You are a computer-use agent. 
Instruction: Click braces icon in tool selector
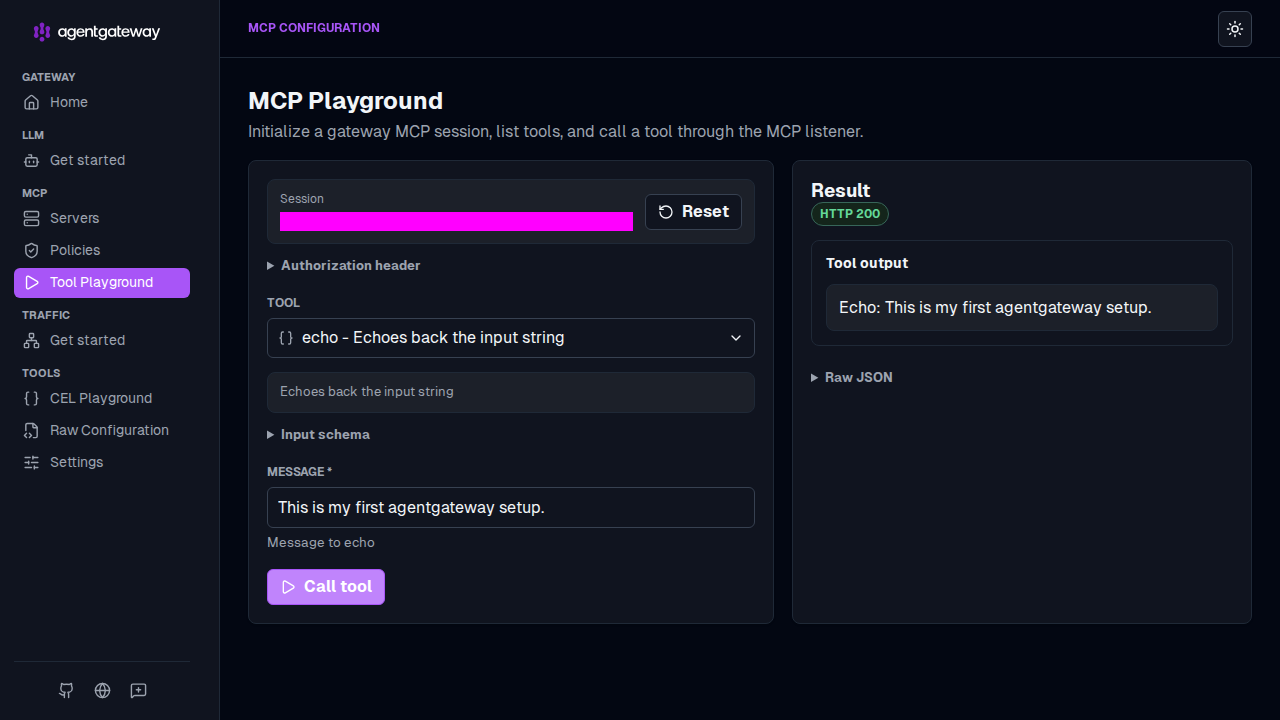(286, 338)
